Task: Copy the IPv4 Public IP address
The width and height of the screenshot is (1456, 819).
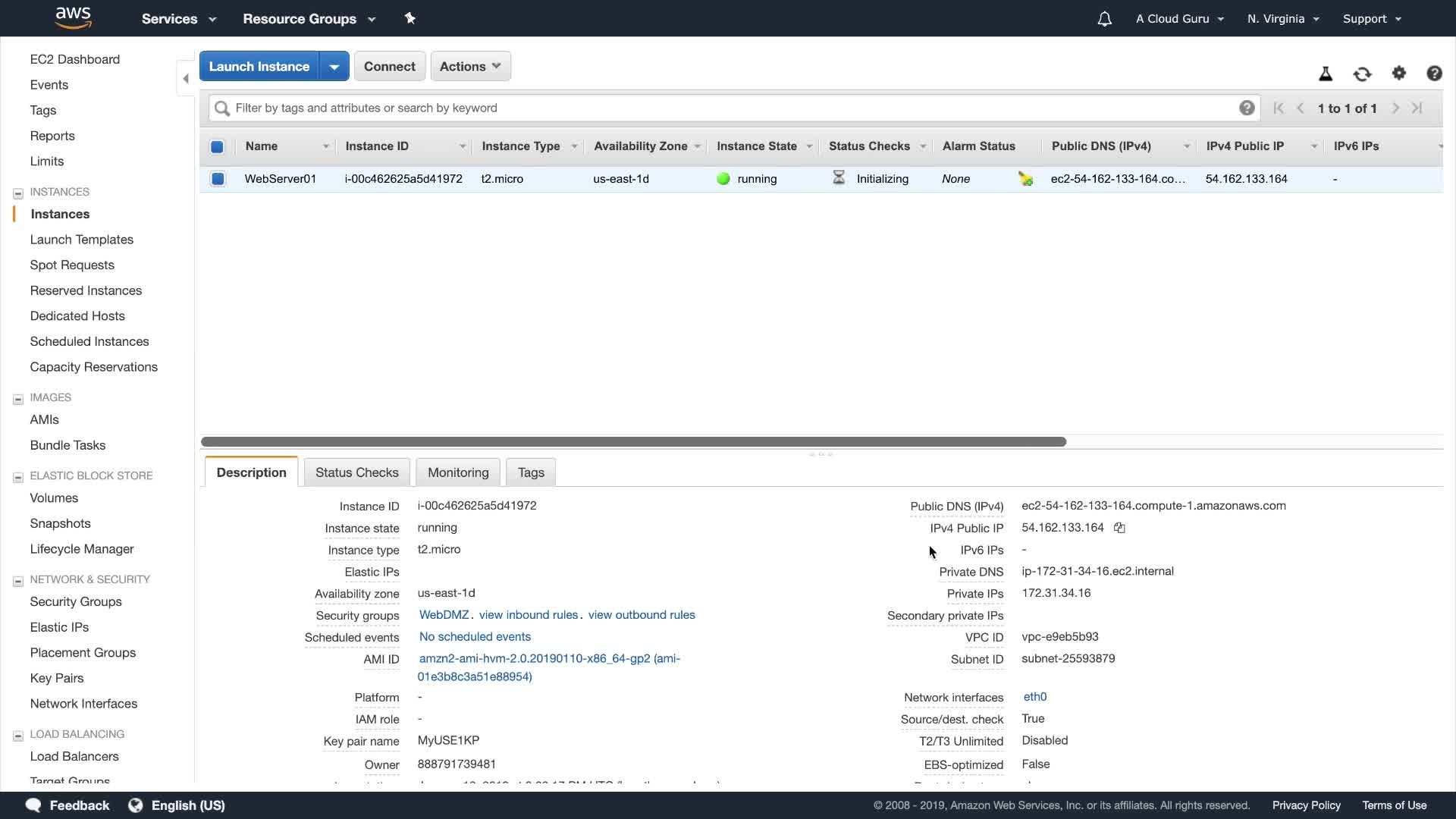Action: click(1119, 528)
